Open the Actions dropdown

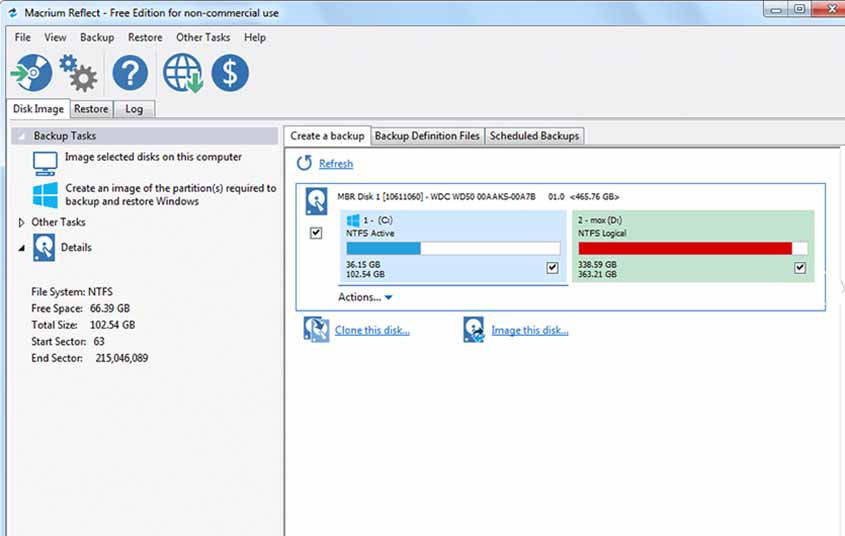(x=365, y=297)
